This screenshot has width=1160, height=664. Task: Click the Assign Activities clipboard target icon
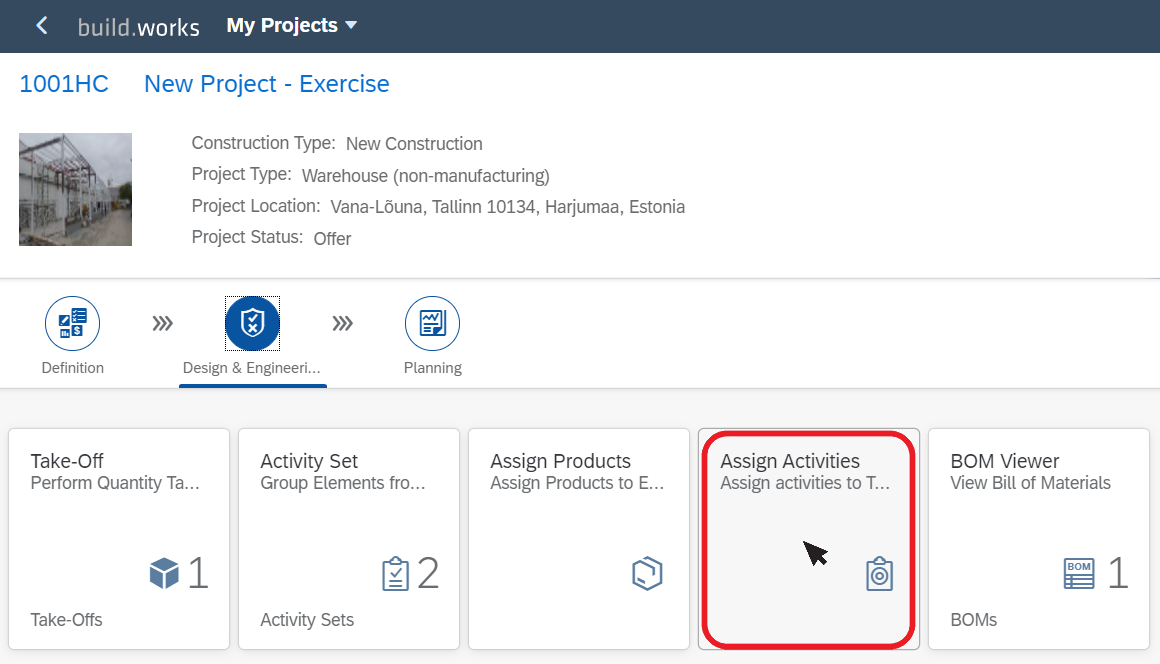pos(880,574)
